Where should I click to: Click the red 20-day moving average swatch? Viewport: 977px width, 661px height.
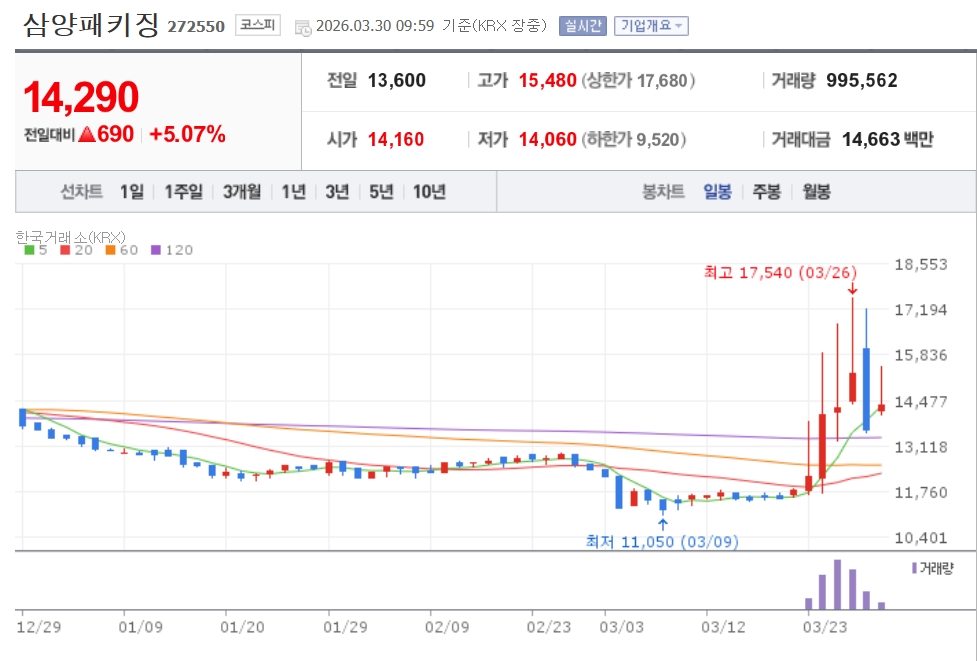(x=65, y=250)
